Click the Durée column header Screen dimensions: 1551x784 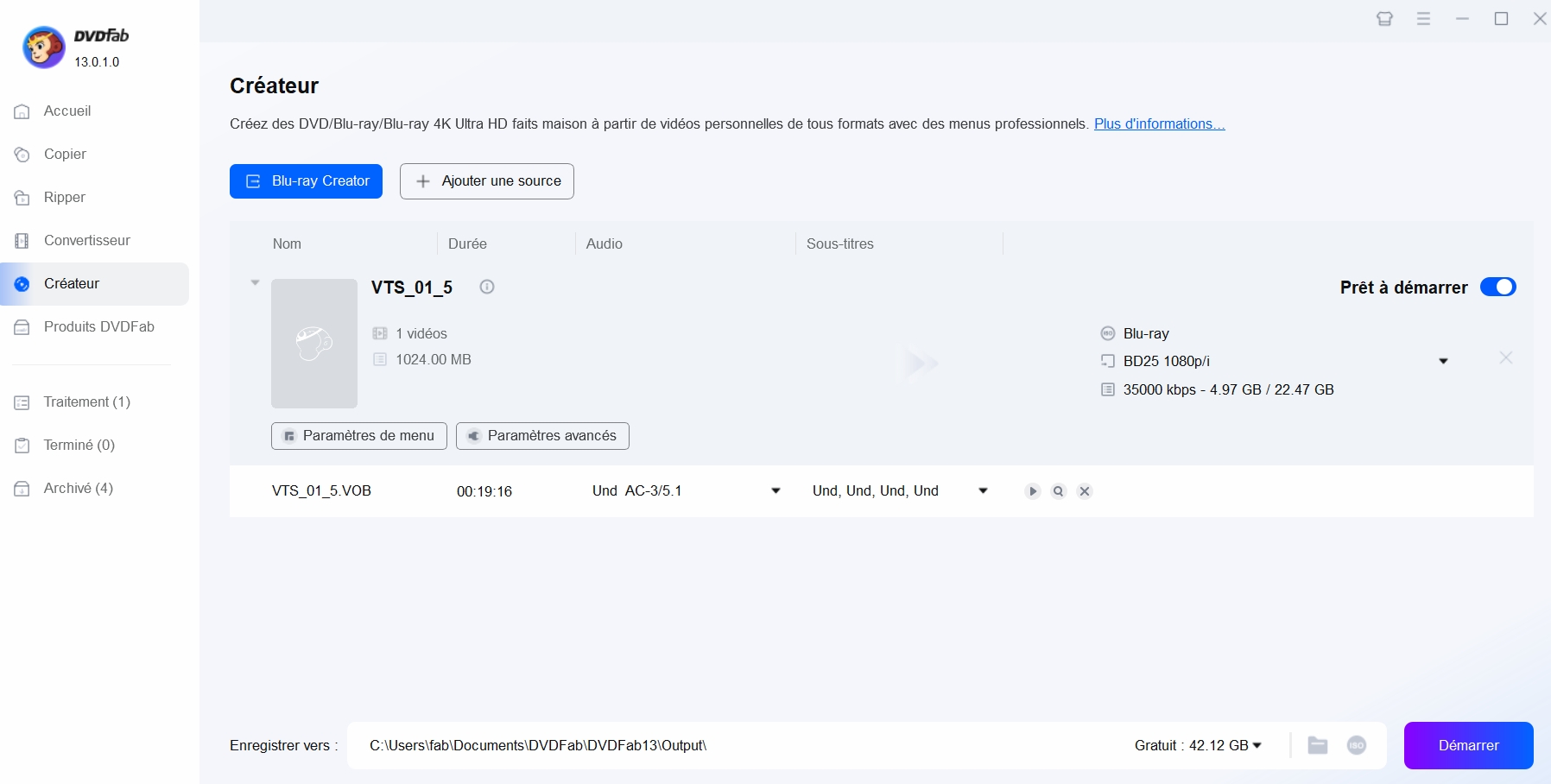(x=467, y=244)
